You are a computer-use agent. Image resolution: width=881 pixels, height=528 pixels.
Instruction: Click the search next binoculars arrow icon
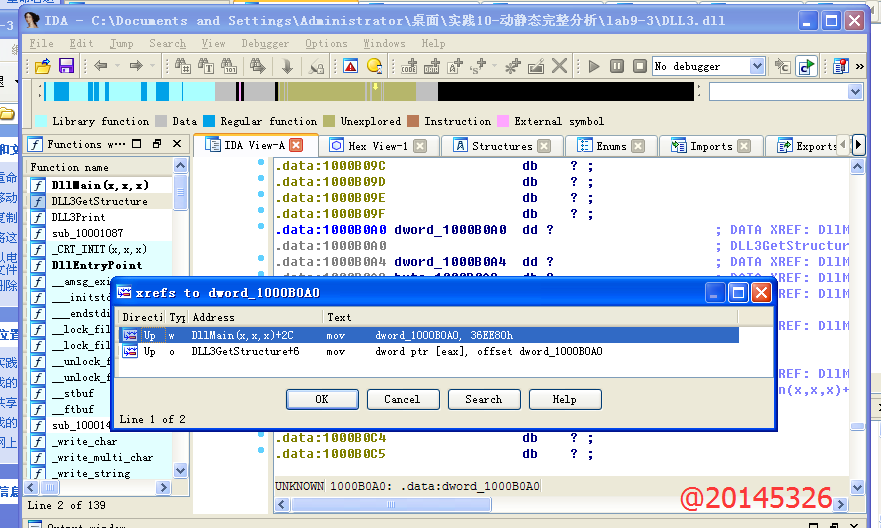pyautogui.click(x=258, y=66)
